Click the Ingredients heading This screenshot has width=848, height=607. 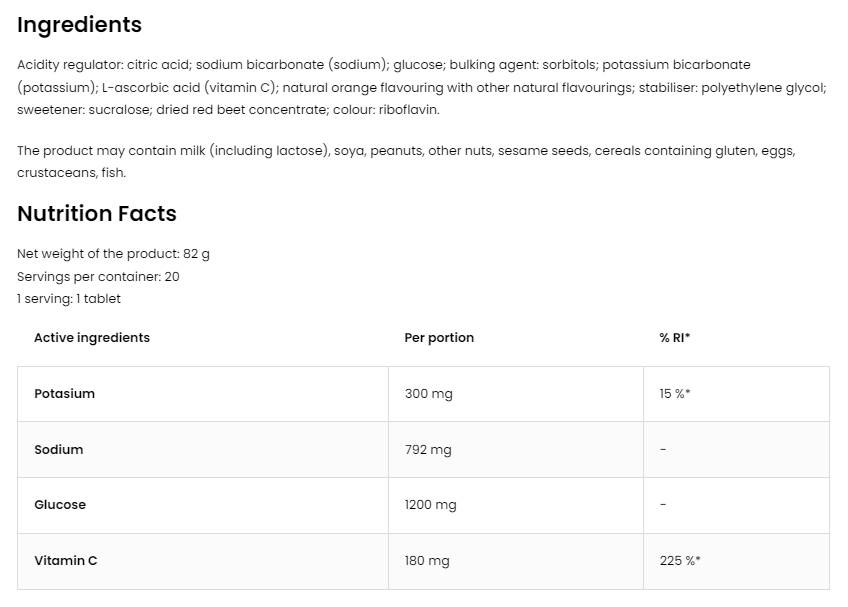pyautogui.click(x=80, y=25)
